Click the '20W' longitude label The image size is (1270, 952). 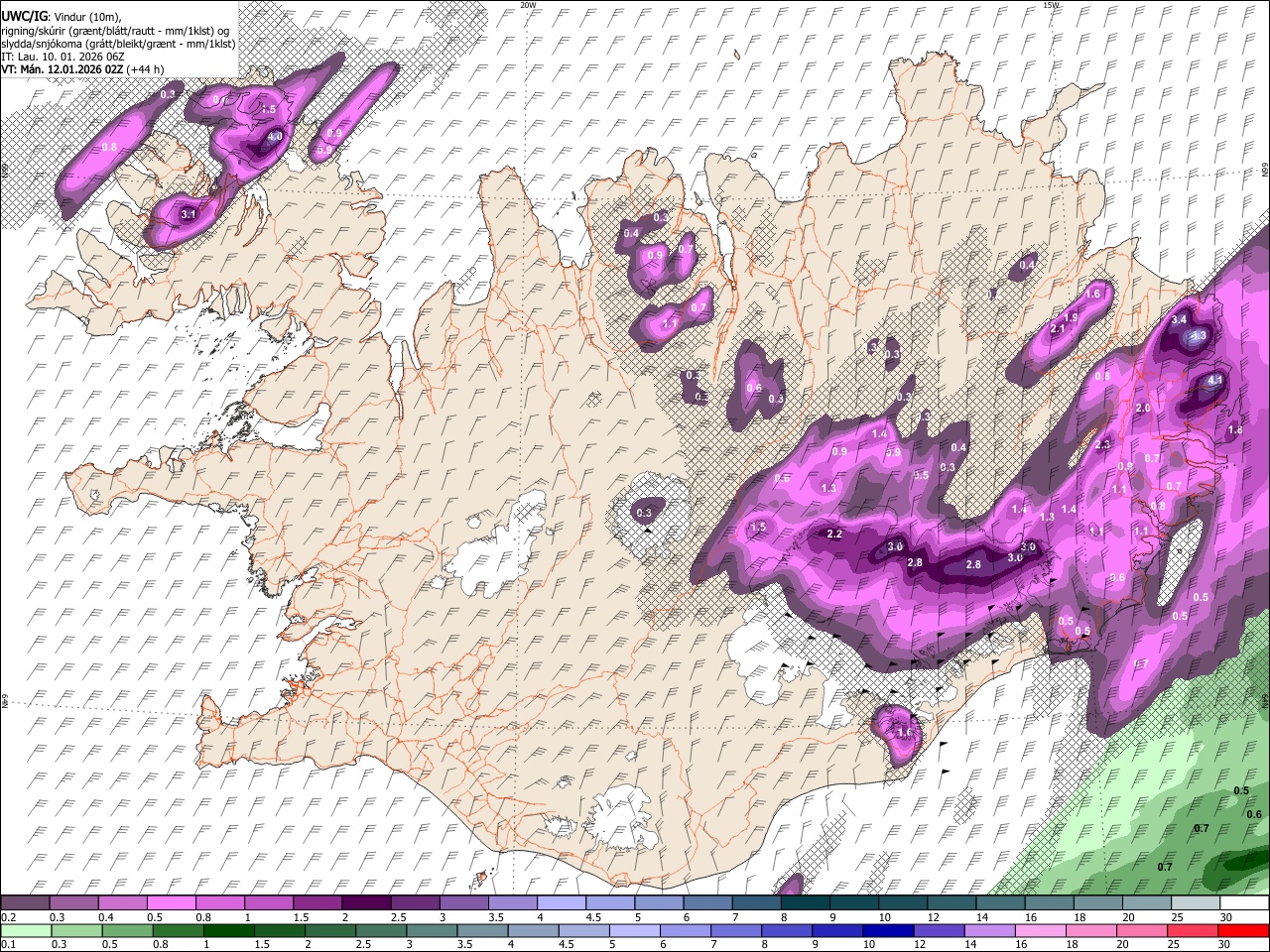coord(529,5)
